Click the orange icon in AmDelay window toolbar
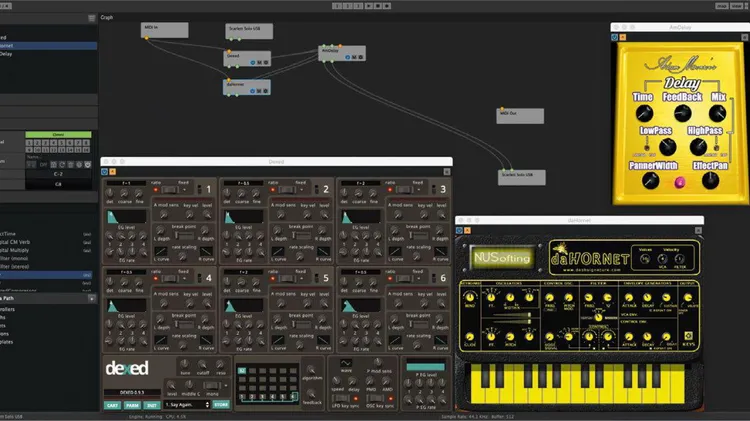The width and height of the screenshot is (750, 421). click(x=622, y=37)
